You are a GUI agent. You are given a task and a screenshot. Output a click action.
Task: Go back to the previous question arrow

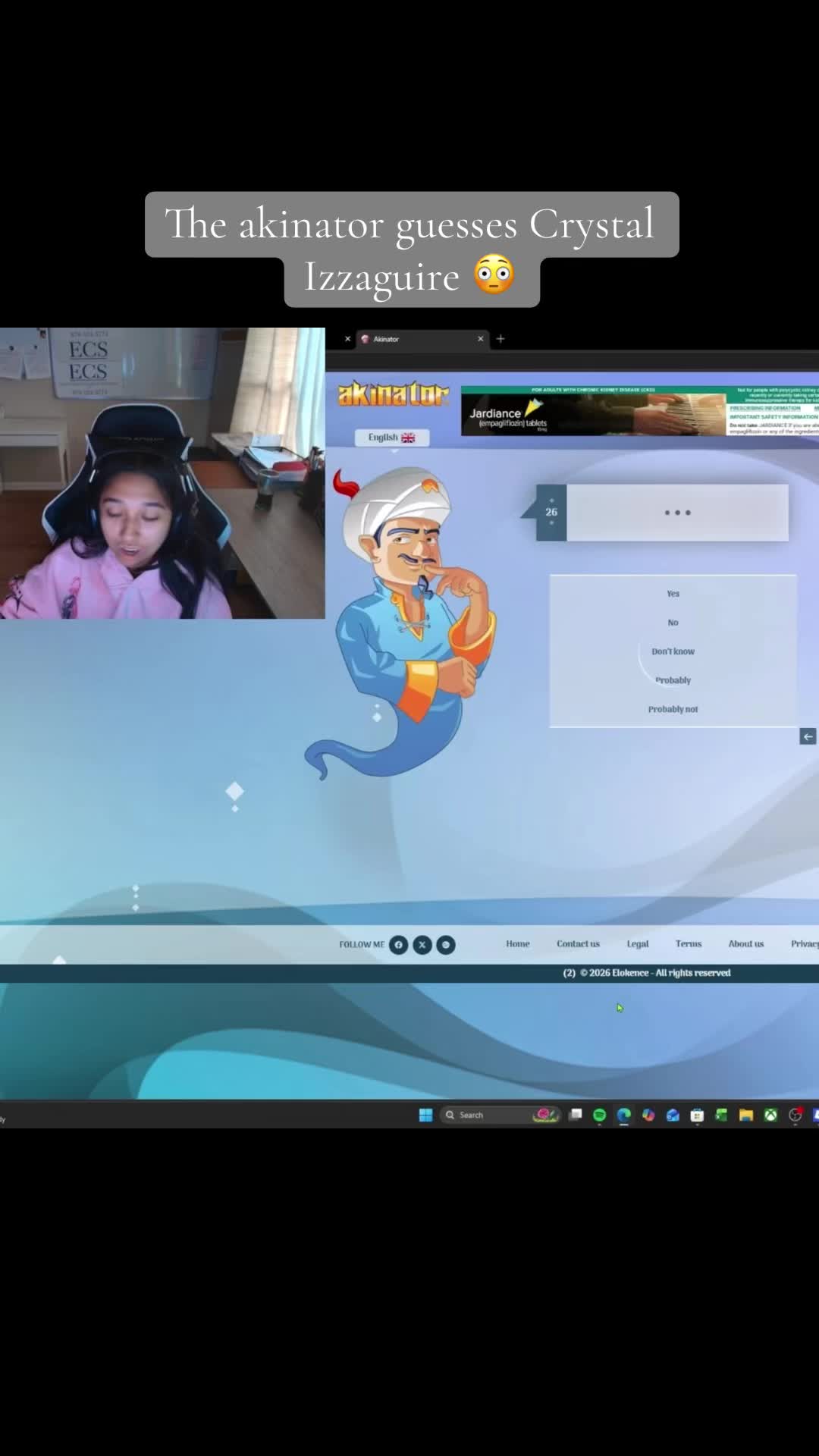(x=808, y=736)
